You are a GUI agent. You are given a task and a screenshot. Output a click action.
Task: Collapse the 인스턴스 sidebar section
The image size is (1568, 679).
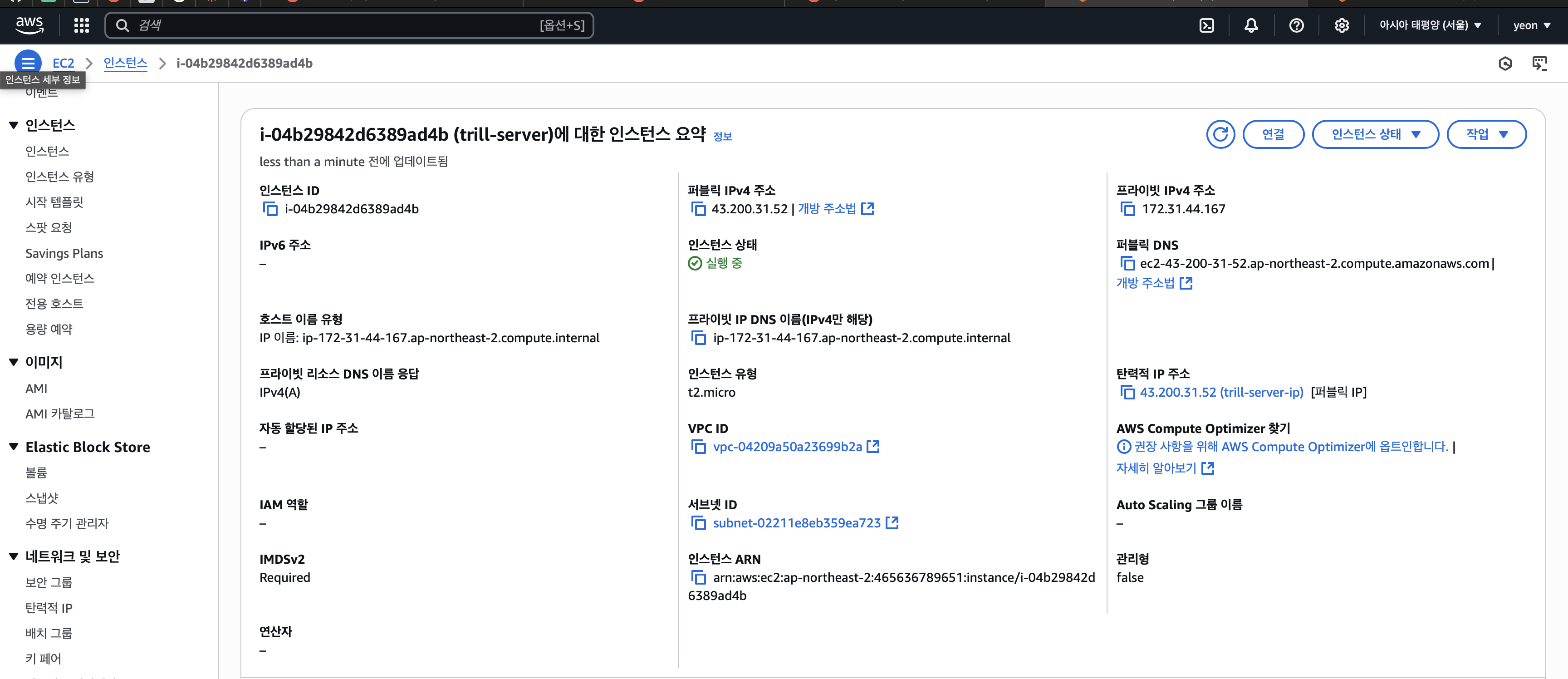14,125
